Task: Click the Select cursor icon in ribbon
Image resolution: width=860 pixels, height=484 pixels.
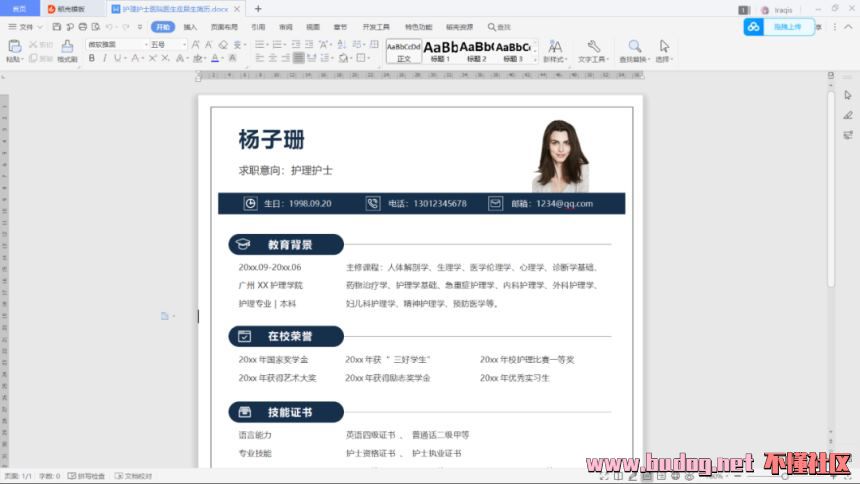Action: [664, 46]
